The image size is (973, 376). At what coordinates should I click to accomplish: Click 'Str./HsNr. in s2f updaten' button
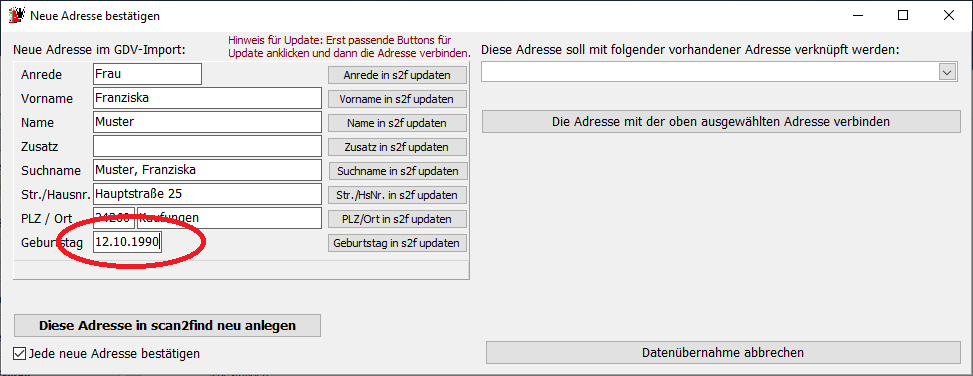point(397,195)
